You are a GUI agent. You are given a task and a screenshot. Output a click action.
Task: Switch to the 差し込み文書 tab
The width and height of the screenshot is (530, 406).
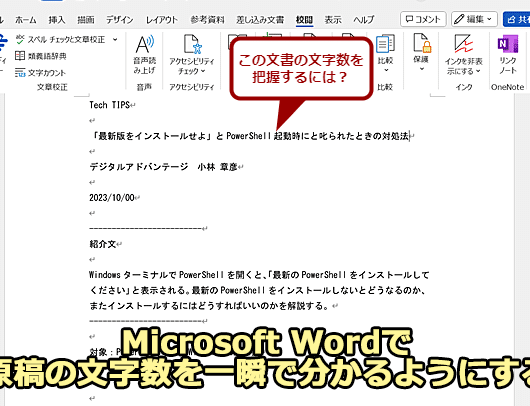260,20
